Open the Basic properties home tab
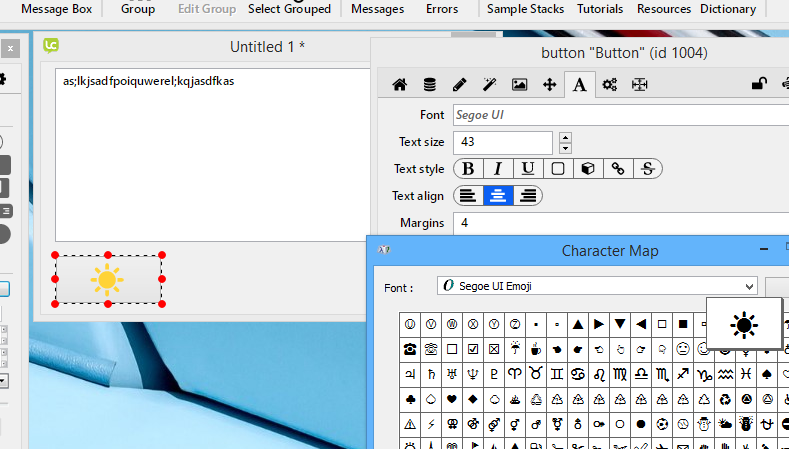789x449 pixels. (399, 85)
